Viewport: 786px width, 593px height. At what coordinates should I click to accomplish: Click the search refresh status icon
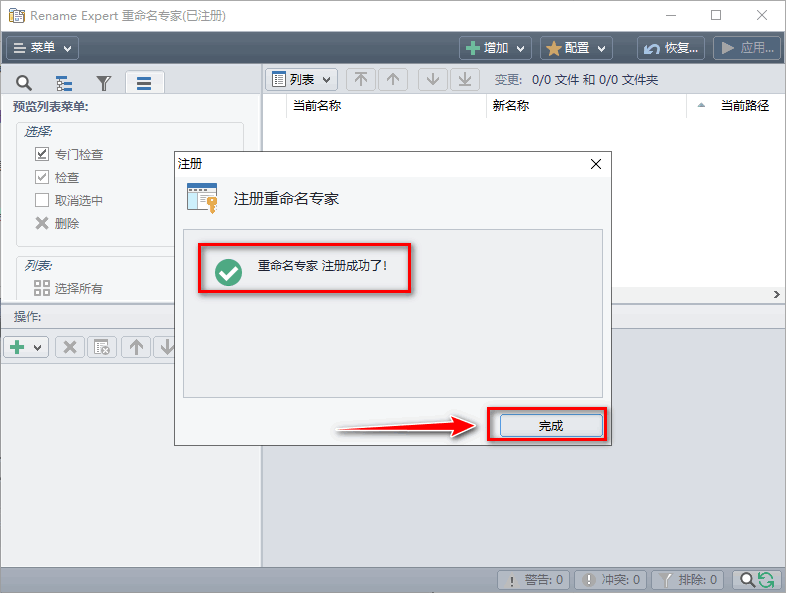coord(757,580)
